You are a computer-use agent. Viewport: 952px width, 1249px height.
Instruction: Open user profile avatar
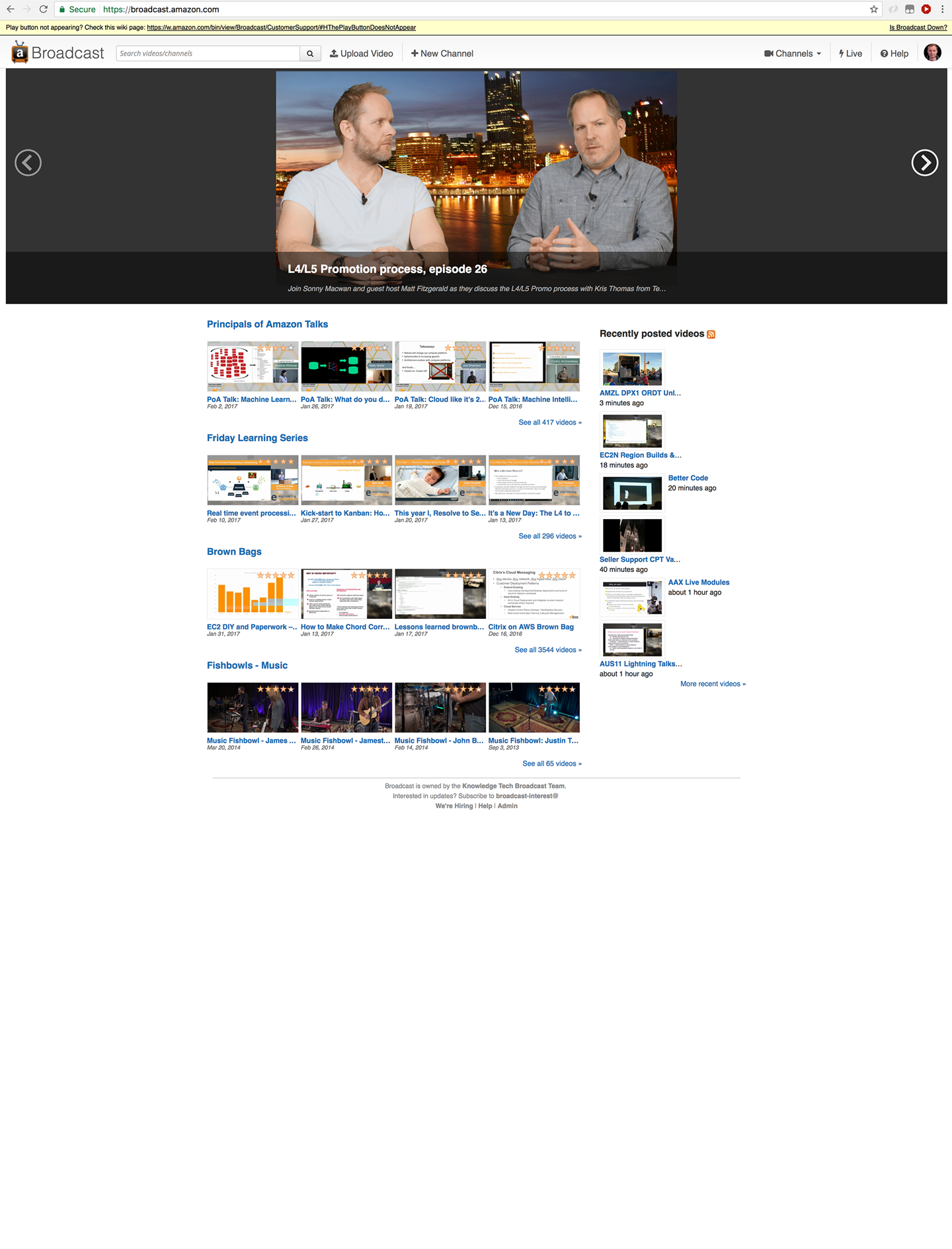(x=932, y=53)
